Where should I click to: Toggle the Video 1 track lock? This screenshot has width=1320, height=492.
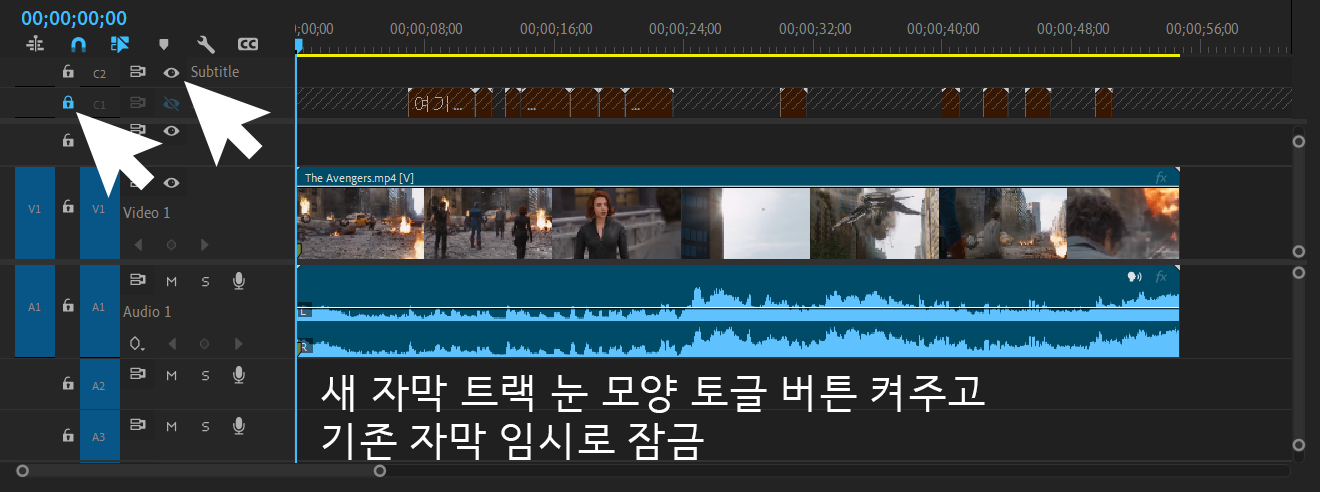point(68,207)
